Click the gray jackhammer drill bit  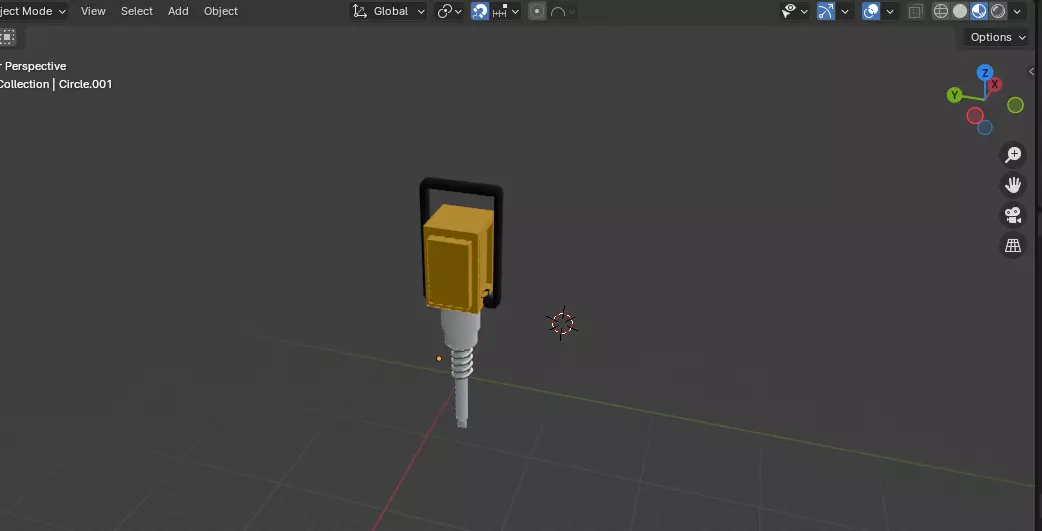click(x=463, y=402)
